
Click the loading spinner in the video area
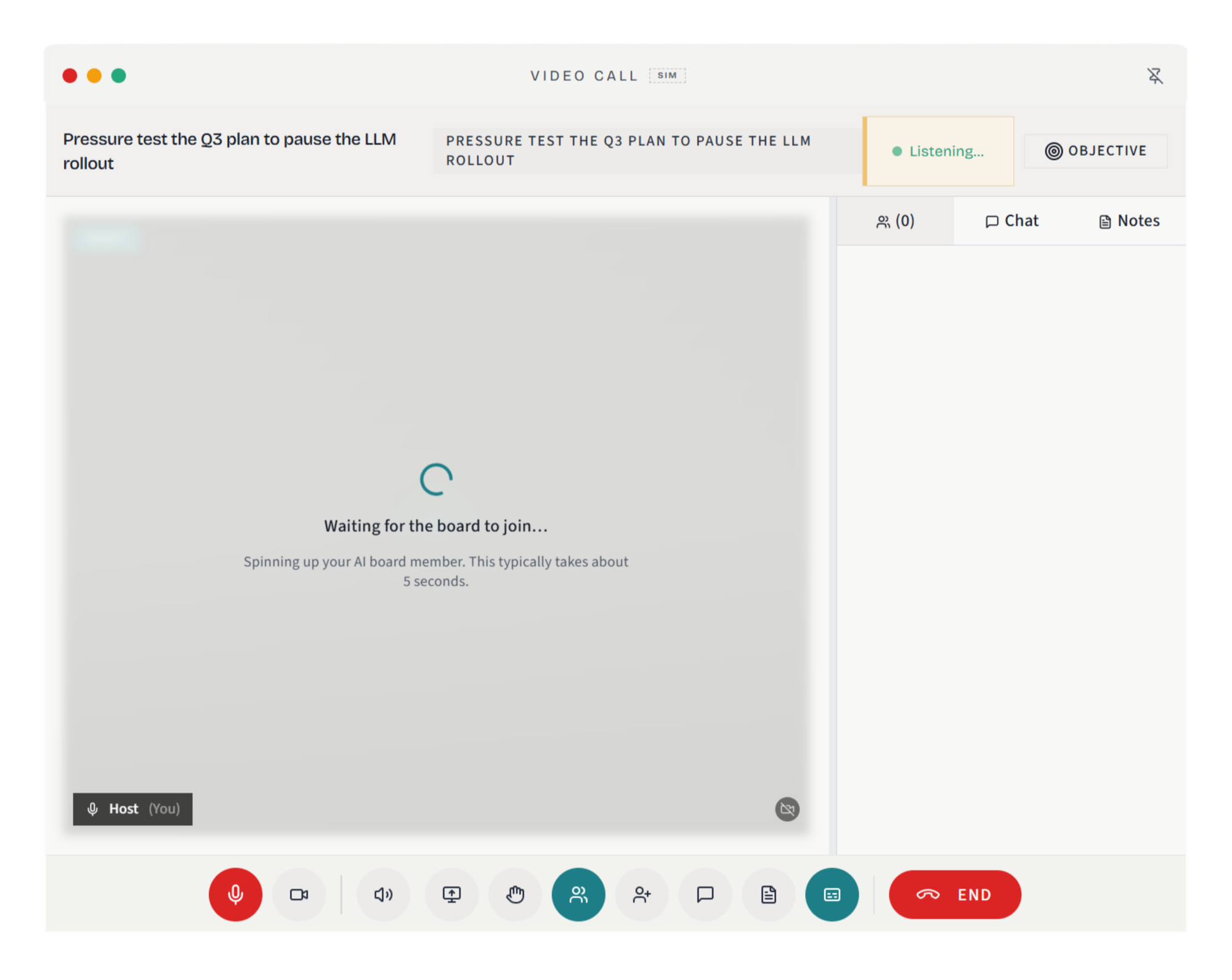(x=436, y=480)
